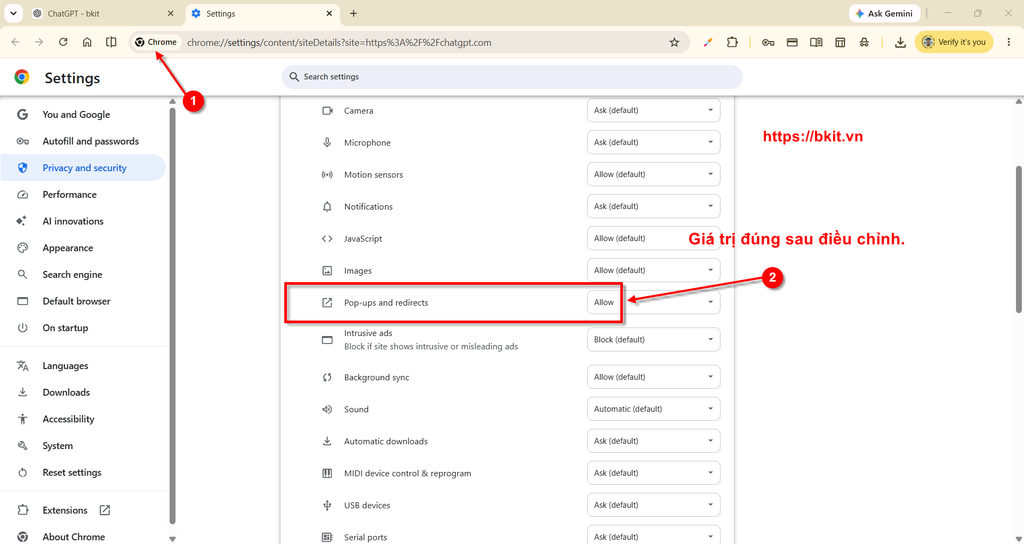
Task: Open the reading mode book icon
Action: click(816, 42)
